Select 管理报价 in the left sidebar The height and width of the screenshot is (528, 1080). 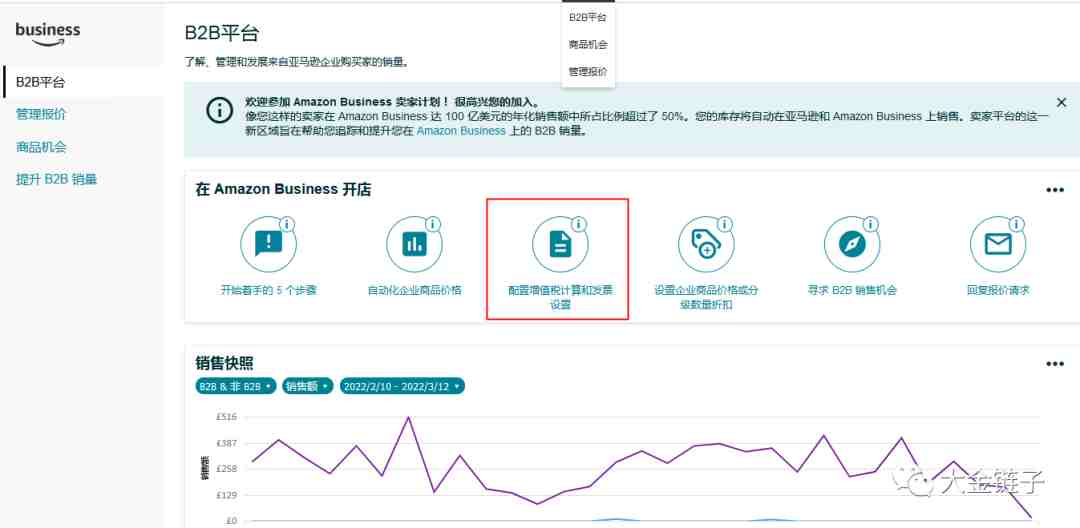(x=41, y=114)
